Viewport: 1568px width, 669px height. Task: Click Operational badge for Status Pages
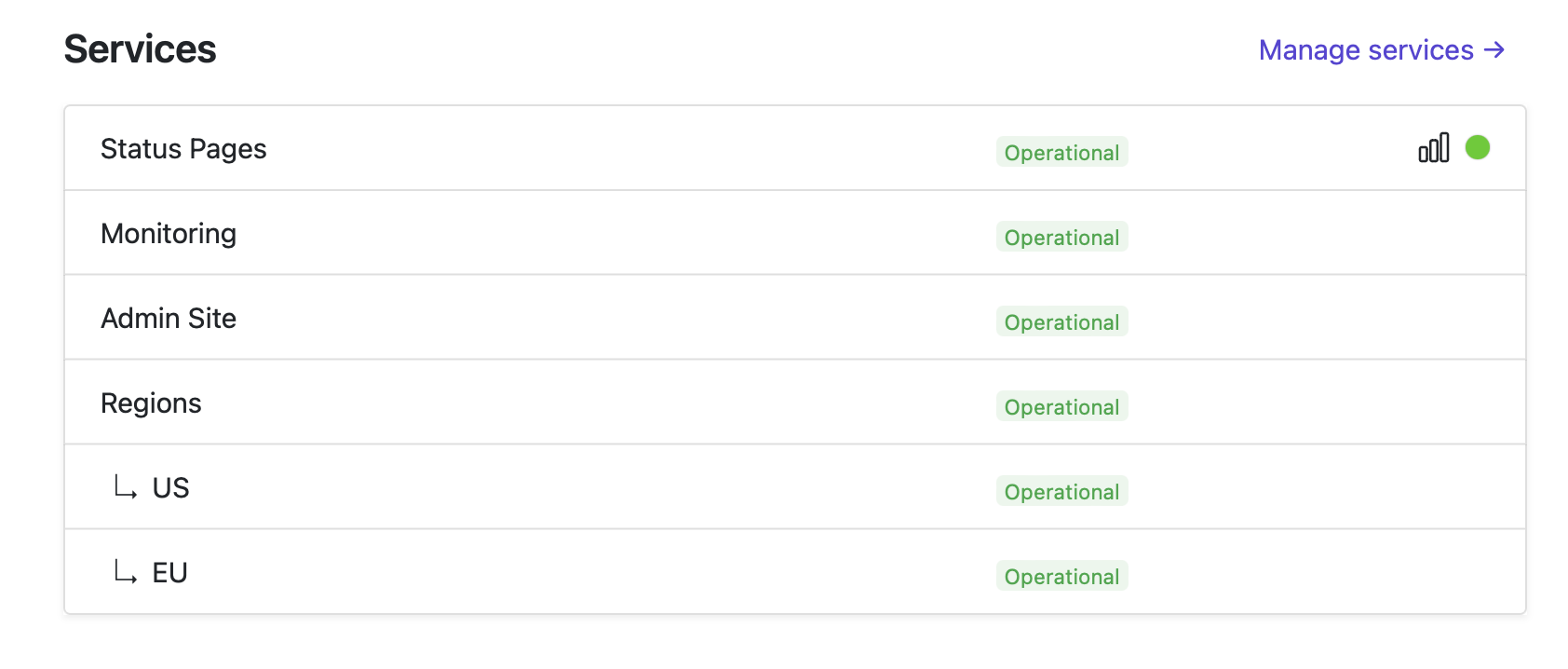point(1061,152)
